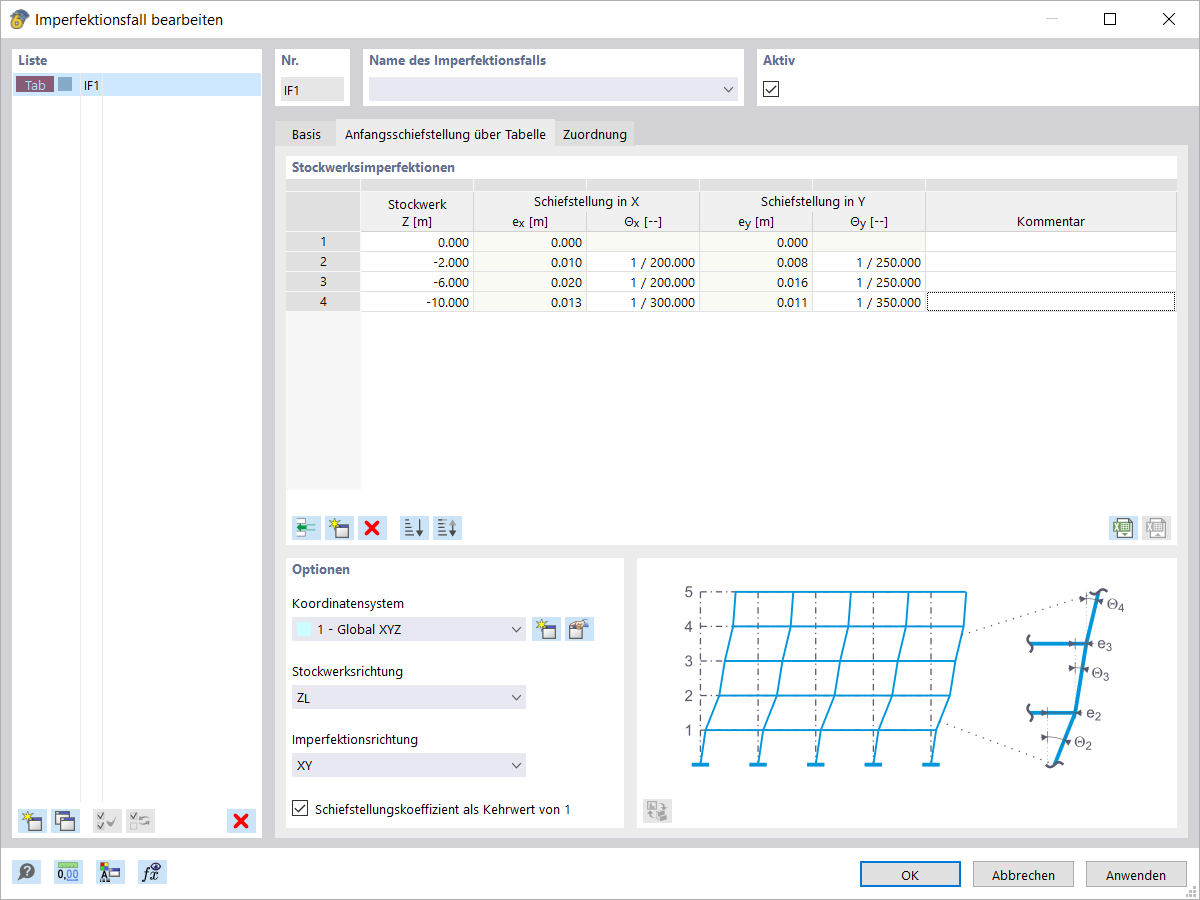This screenshot has height=900, width=1200.
Task: Expand the Imperfektionsrichtung dropdown showing XY
Action: [409, 765]
